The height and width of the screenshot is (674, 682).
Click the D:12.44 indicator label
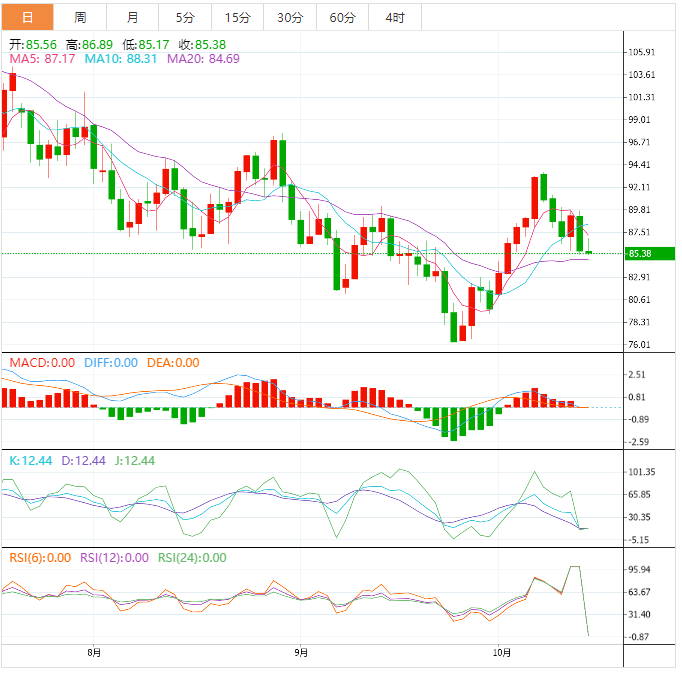tap(84, 460)
